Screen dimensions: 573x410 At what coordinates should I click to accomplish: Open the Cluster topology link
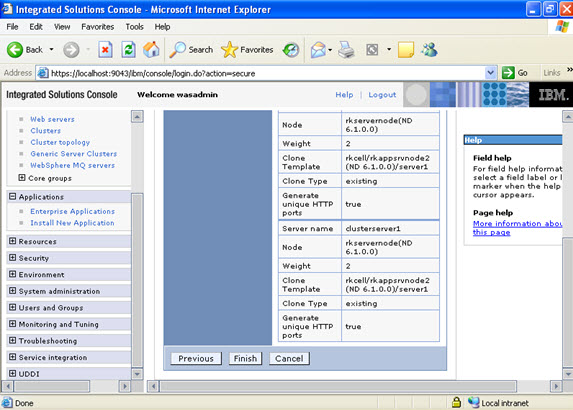click(x=60, y=142)
